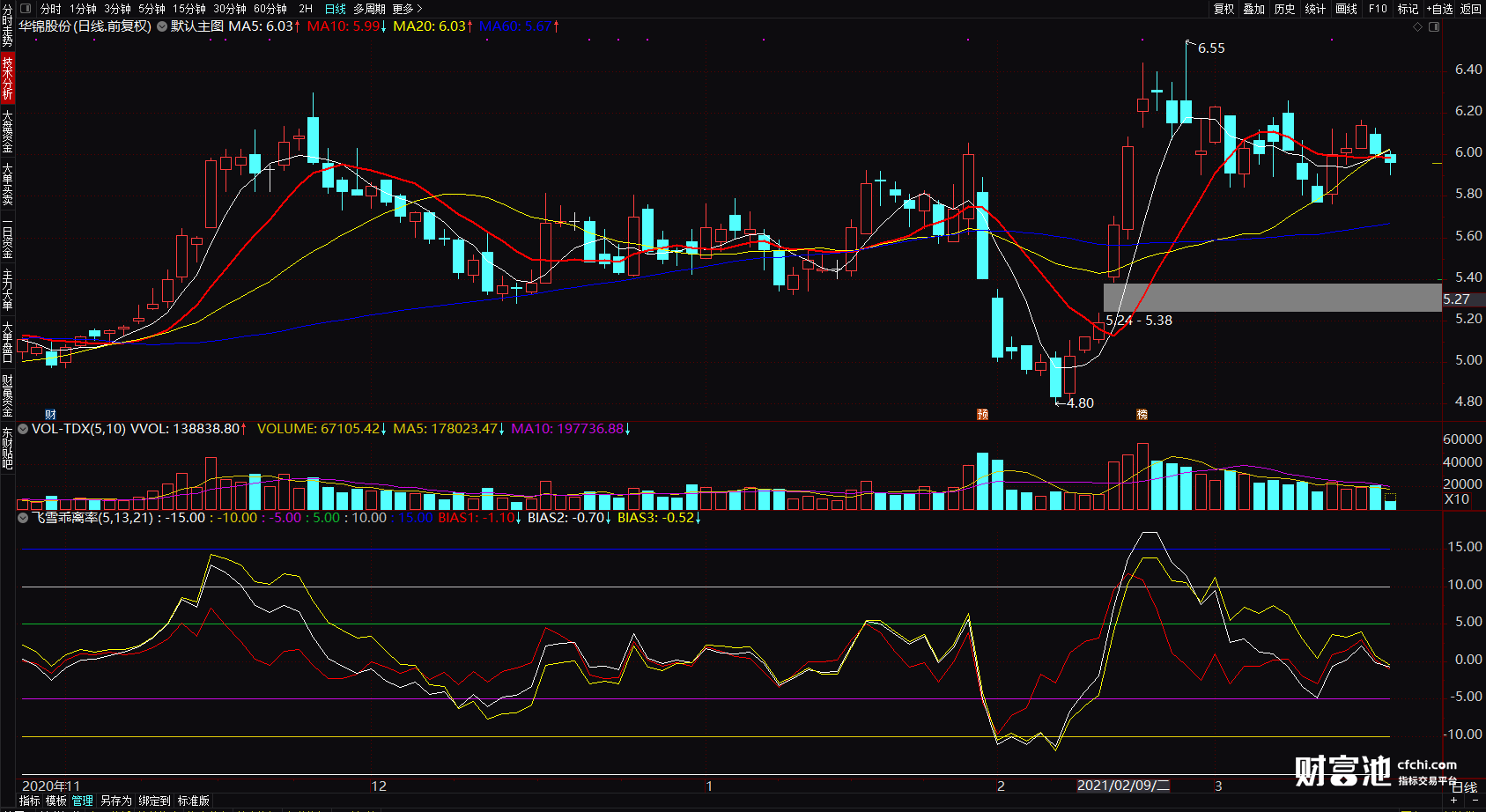Toggle the right side panel icon

pos(1434,27)
